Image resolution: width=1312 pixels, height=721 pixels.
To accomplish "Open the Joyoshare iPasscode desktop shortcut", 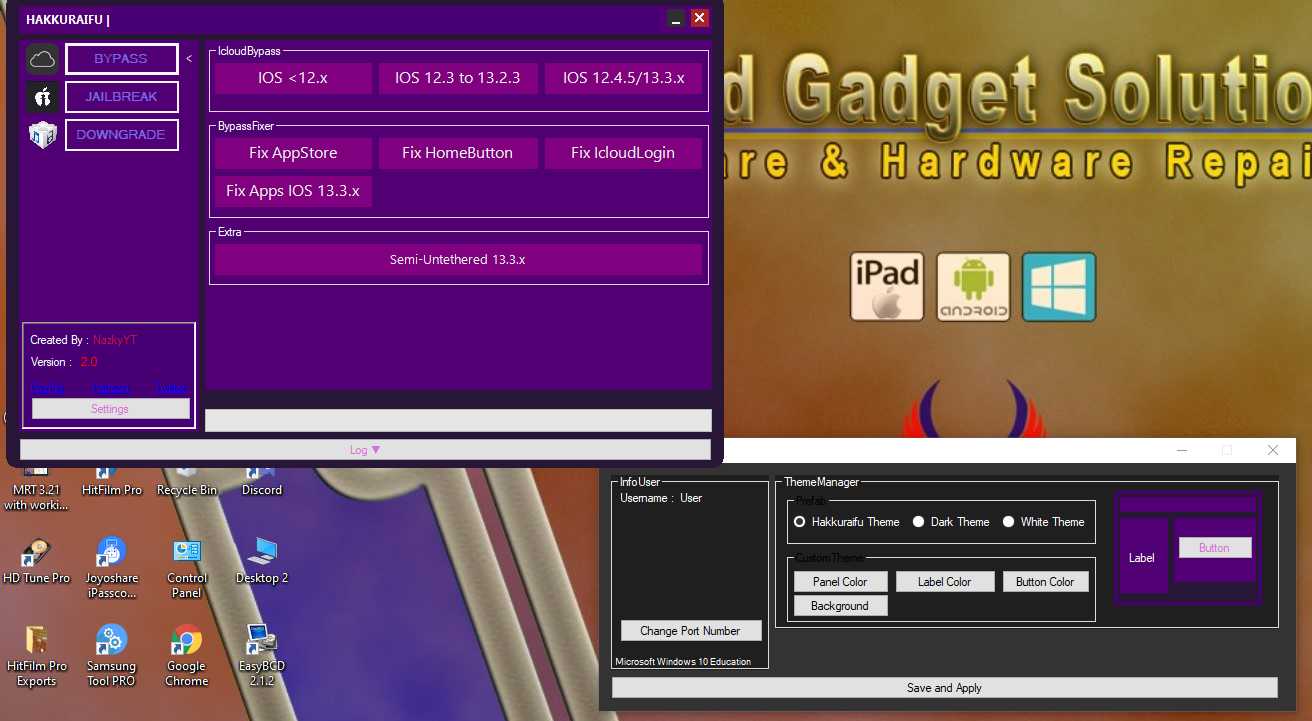I will tap(111, 567).
